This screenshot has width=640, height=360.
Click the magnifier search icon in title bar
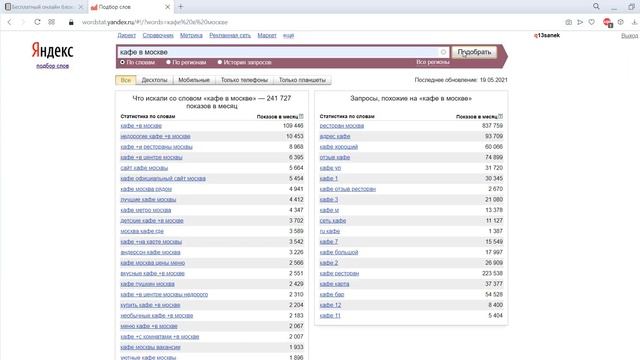pos(596,7)
